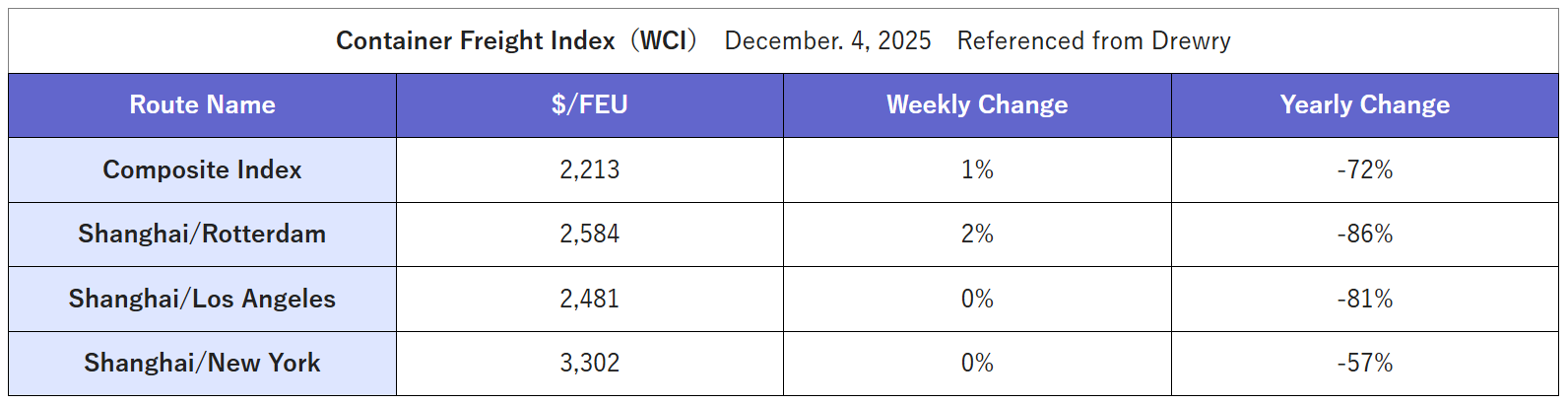Click the -72% yearly change value
The height and width of the screenshot is (404, 1568).
point(1364,169)
